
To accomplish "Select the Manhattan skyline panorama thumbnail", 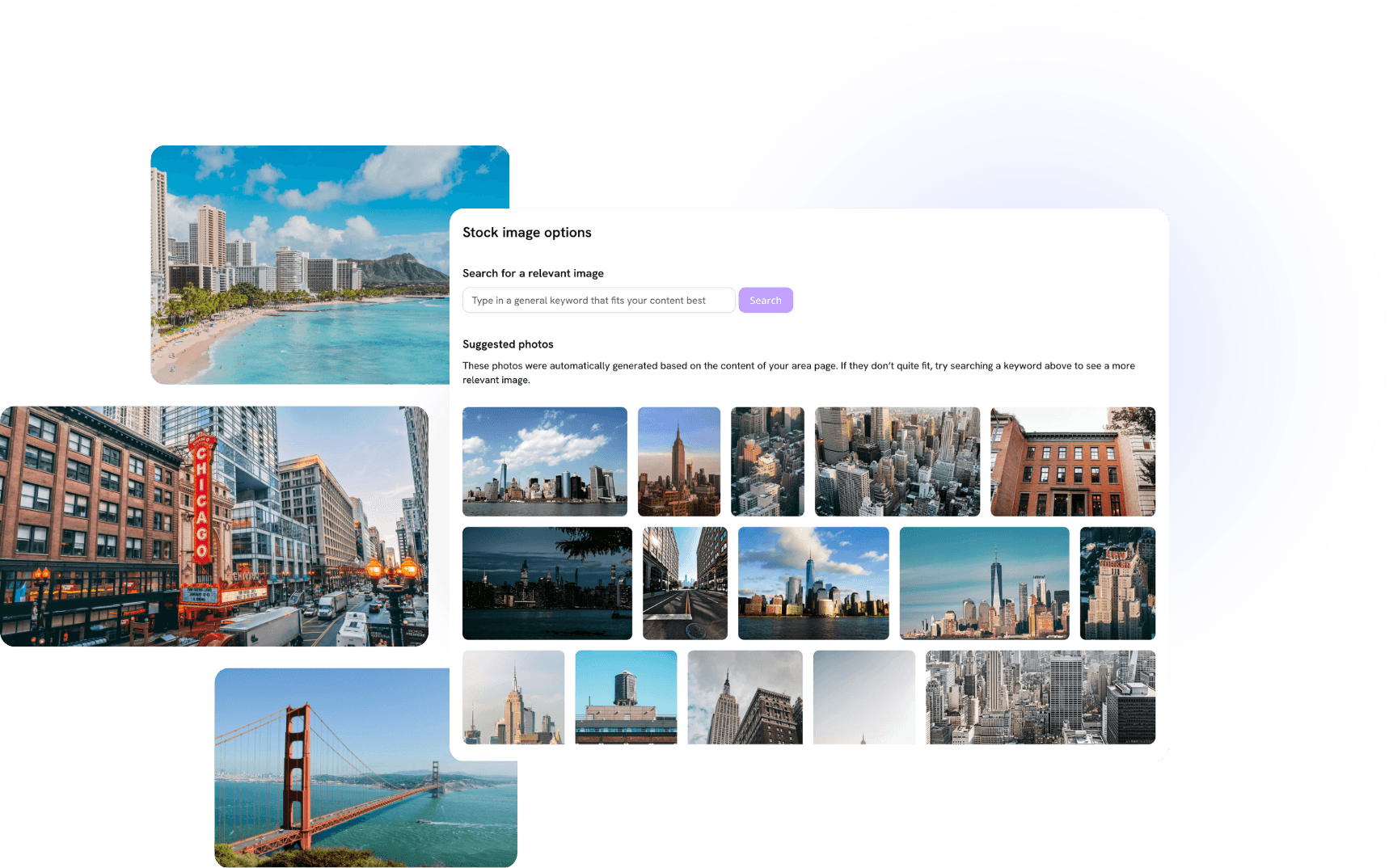I will pos(544,461).
